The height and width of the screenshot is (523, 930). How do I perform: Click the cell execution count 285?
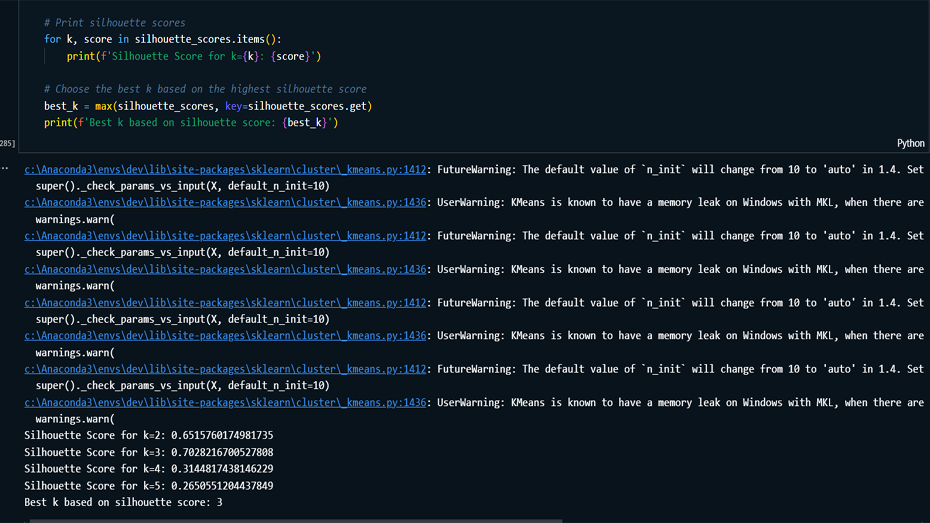[7, 144]
